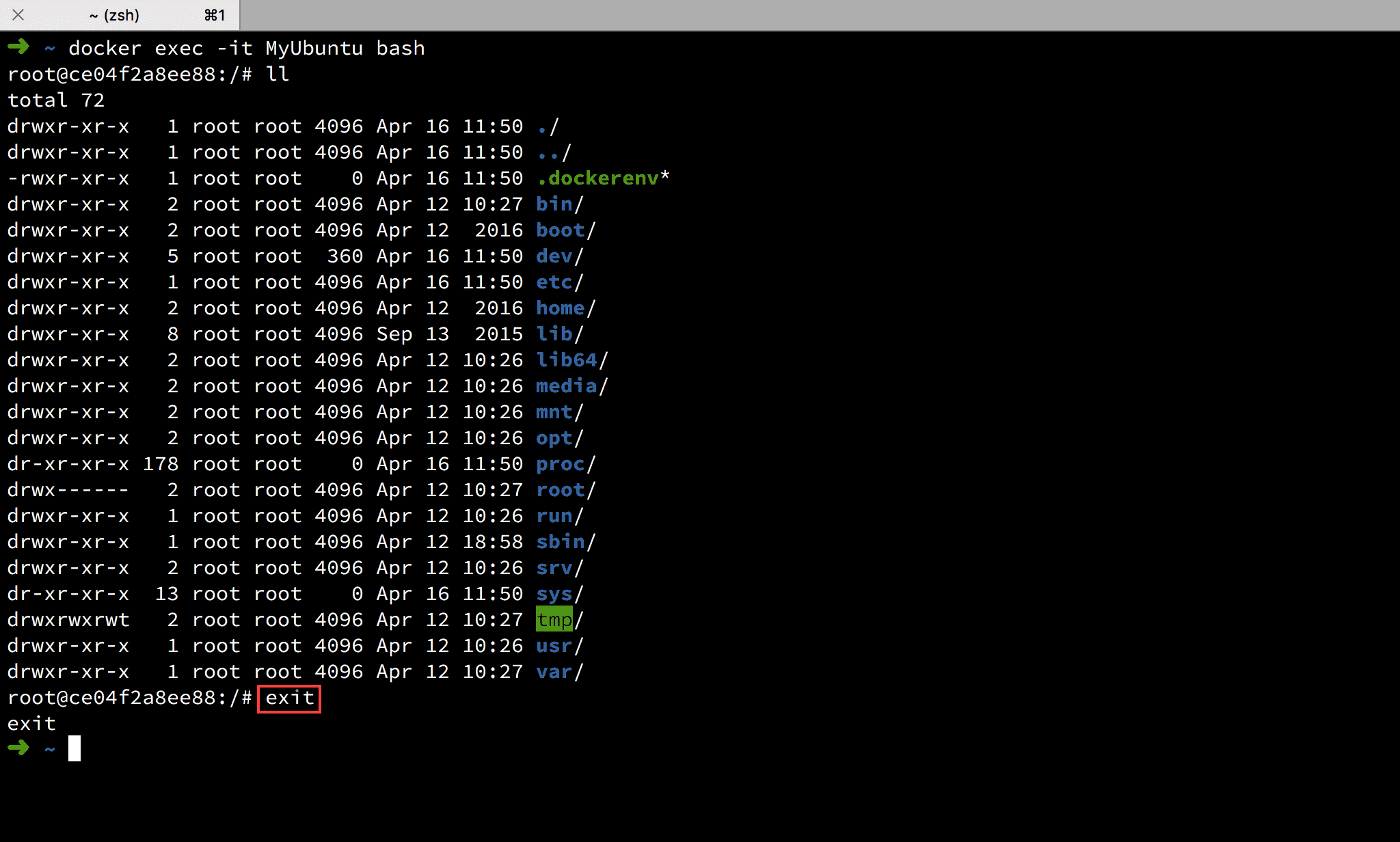Place cursor at the final zsh prompt

(x=75, y=748)
